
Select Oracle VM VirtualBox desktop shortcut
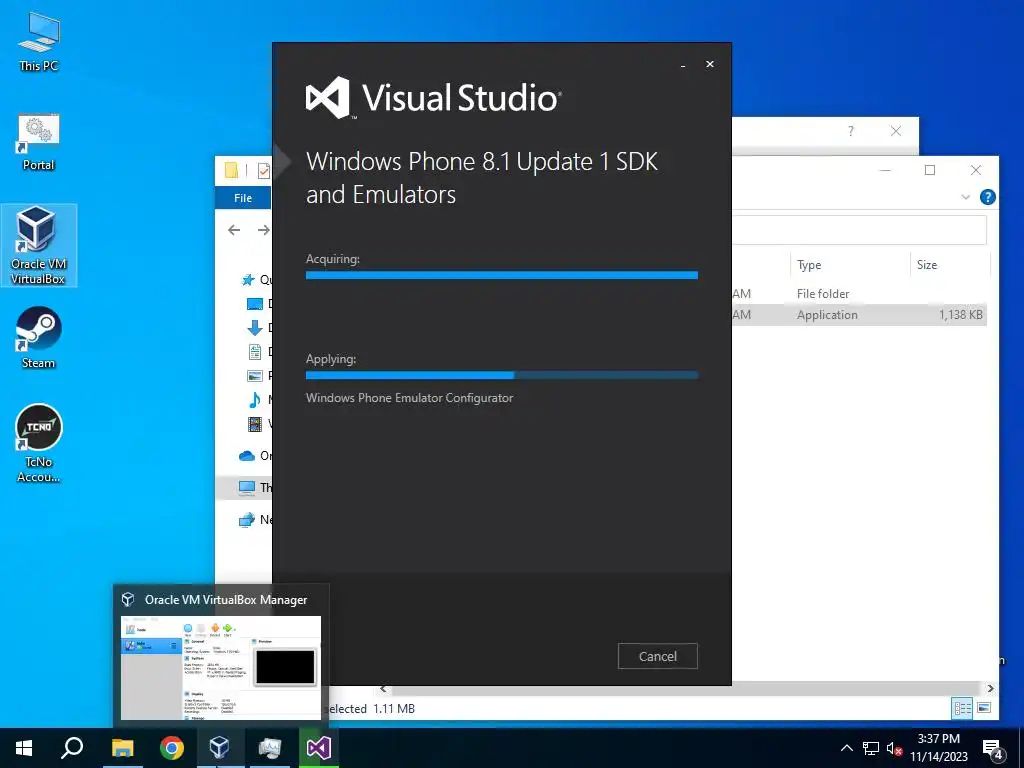coord(39,245)
